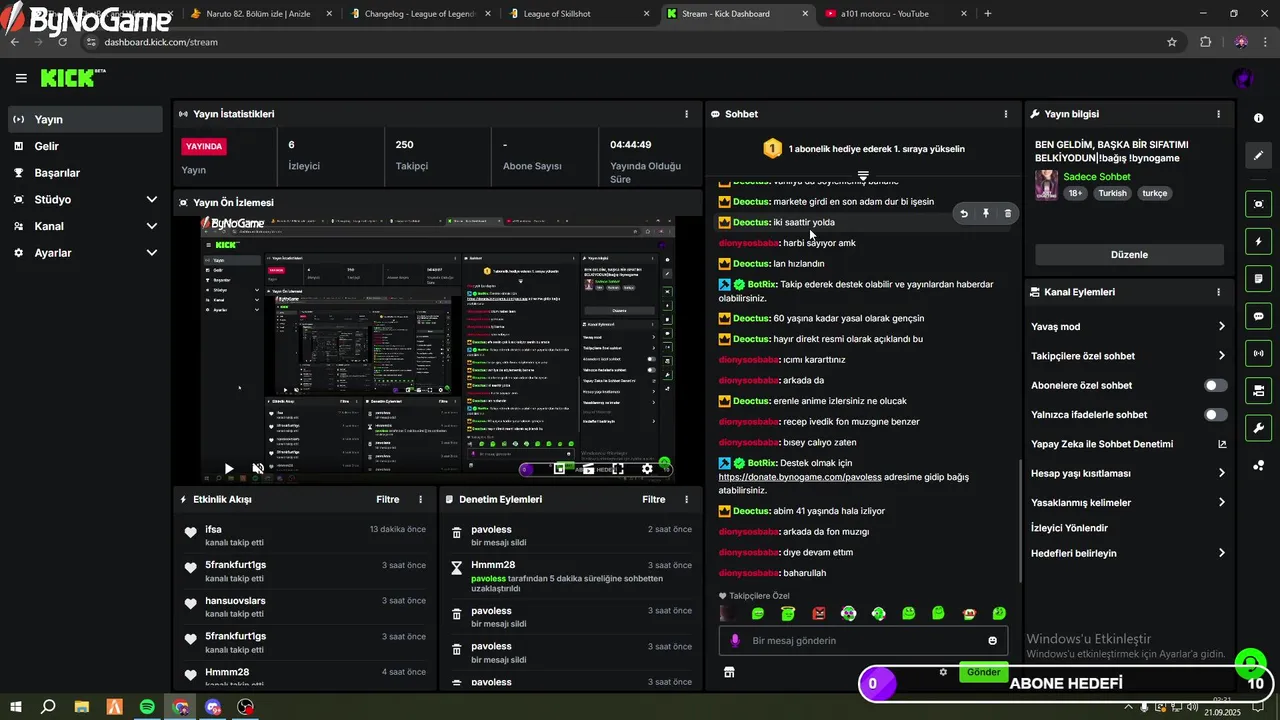The image size is (1280, 720).
Task: Select Başarılar in left sidebar
Action: [x=86, y=173]
